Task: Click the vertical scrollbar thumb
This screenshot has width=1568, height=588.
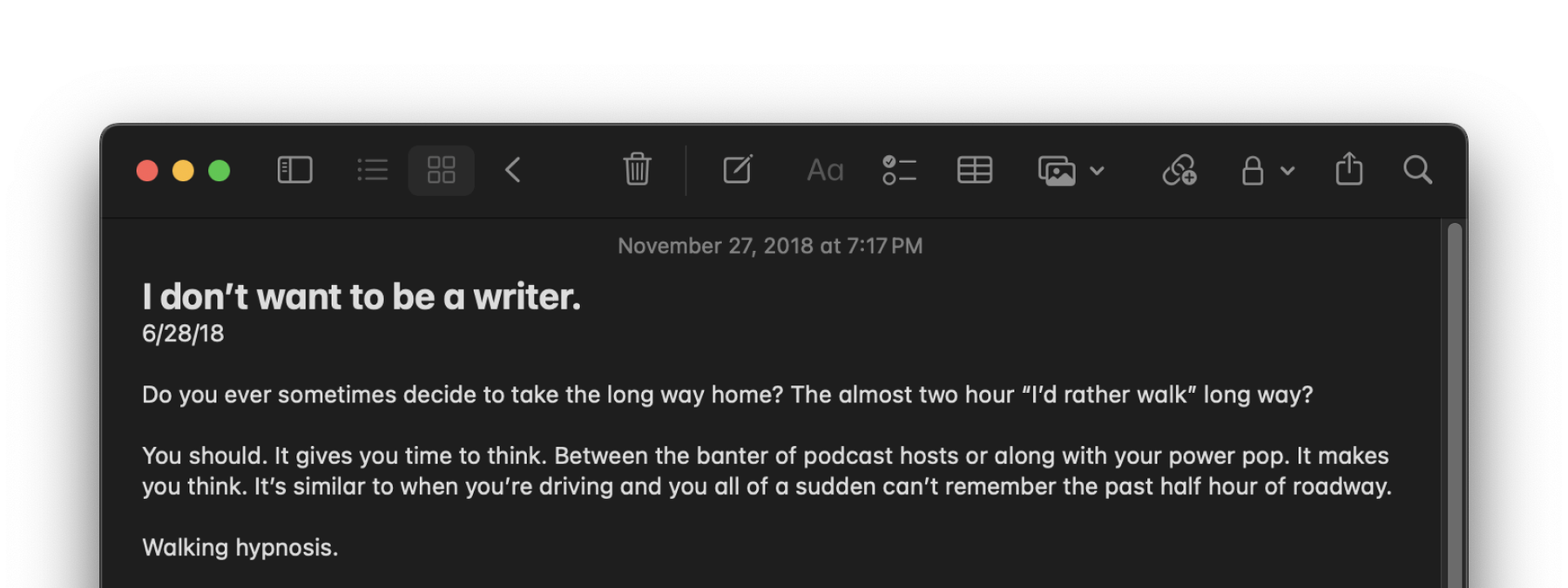Action: tap(1454, 405)
